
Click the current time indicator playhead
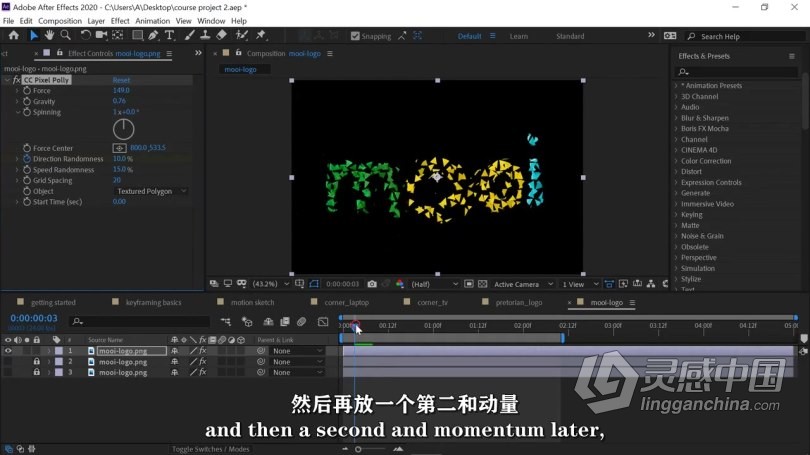point(355,325)
